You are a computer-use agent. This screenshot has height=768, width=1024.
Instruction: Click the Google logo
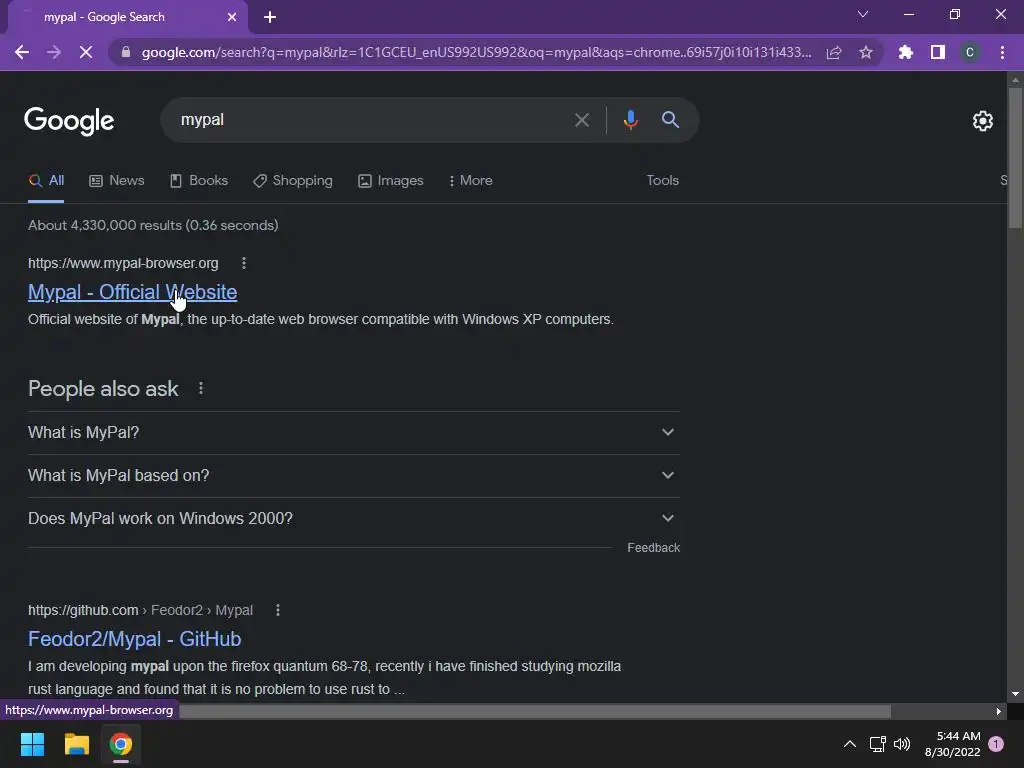(x=69, y=121)
